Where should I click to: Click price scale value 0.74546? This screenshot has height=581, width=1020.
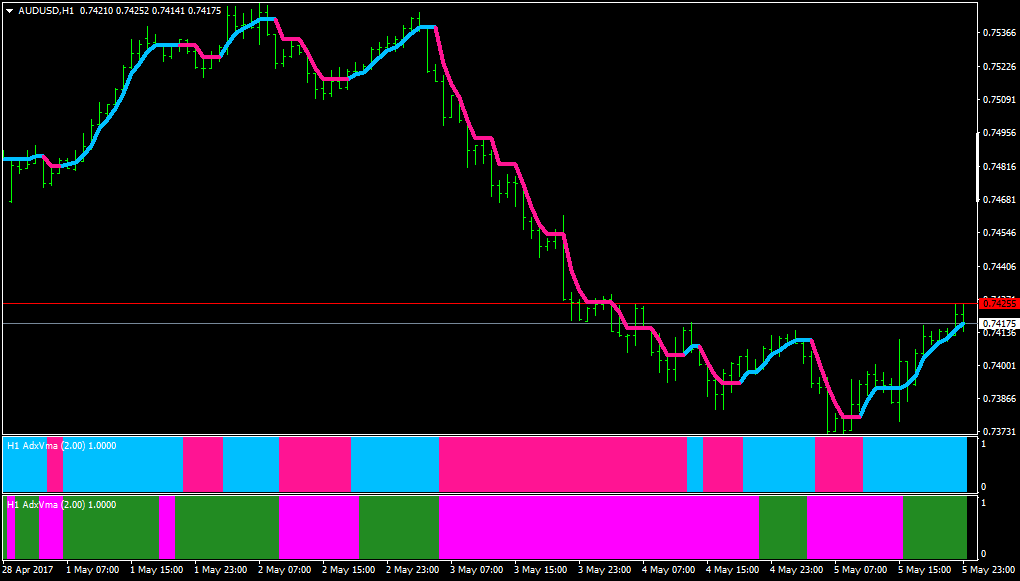(1000, 232)
